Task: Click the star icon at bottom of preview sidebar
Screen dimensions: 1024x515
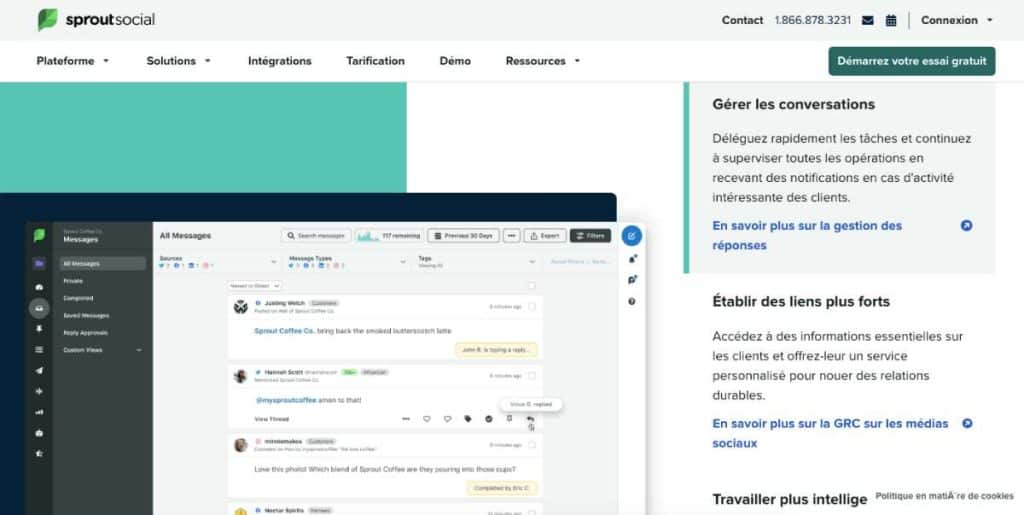Action: [39, 454]
